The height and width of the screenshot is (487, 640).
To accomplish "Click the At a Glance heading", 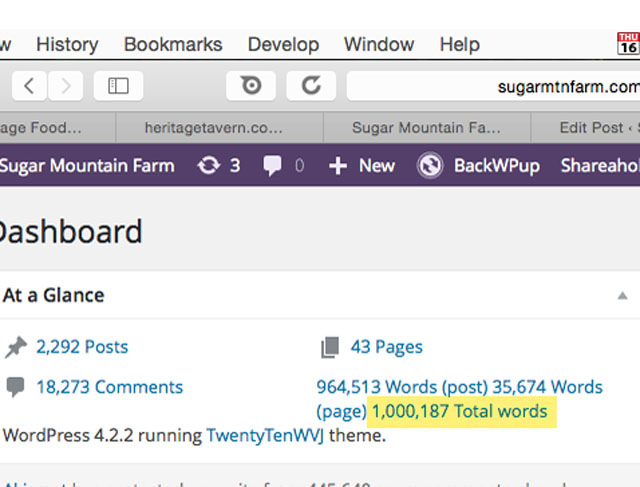I will click(53, 295).
